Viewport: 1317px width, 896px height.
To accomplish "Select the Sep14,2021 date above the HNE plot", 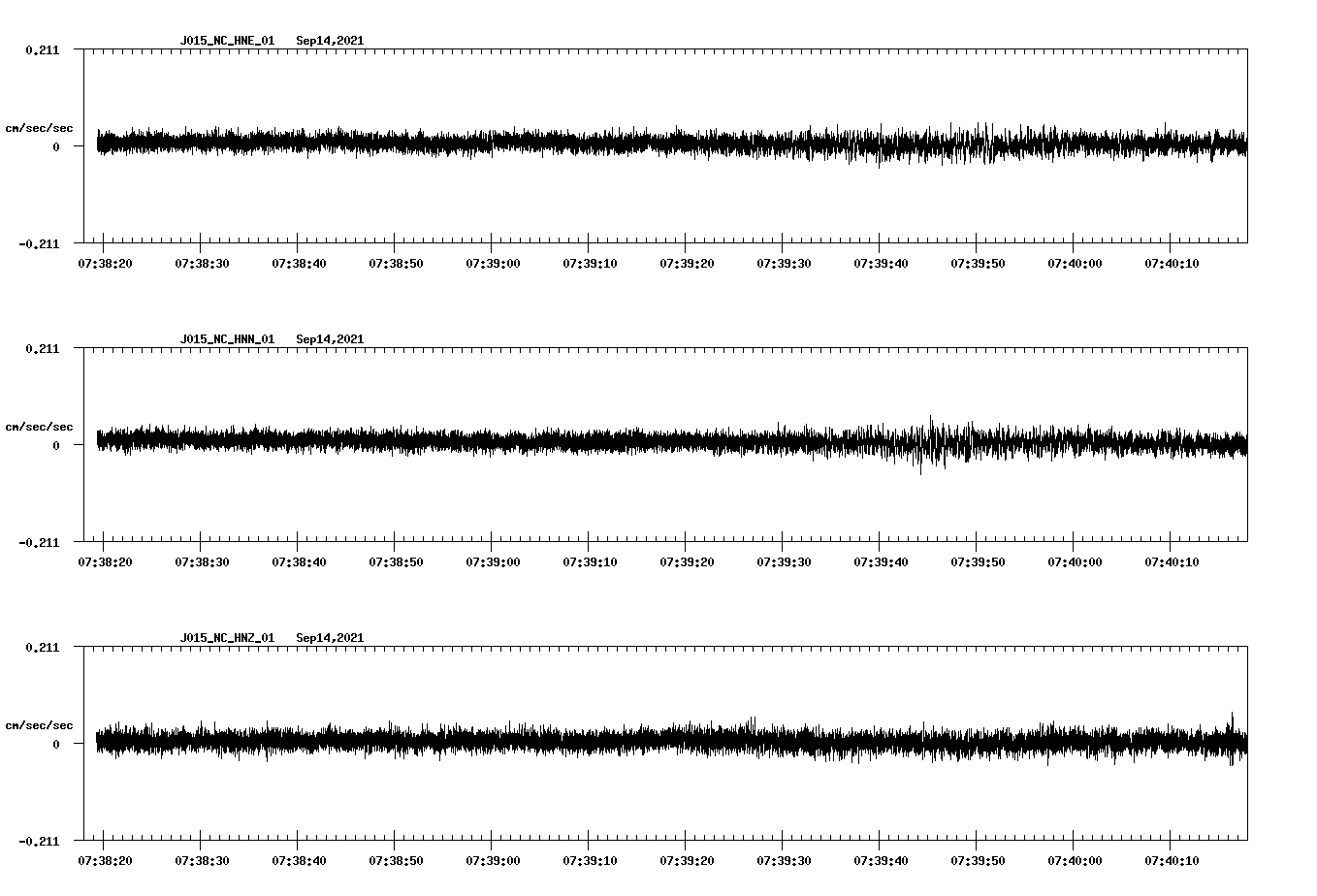I will [330, 41].
